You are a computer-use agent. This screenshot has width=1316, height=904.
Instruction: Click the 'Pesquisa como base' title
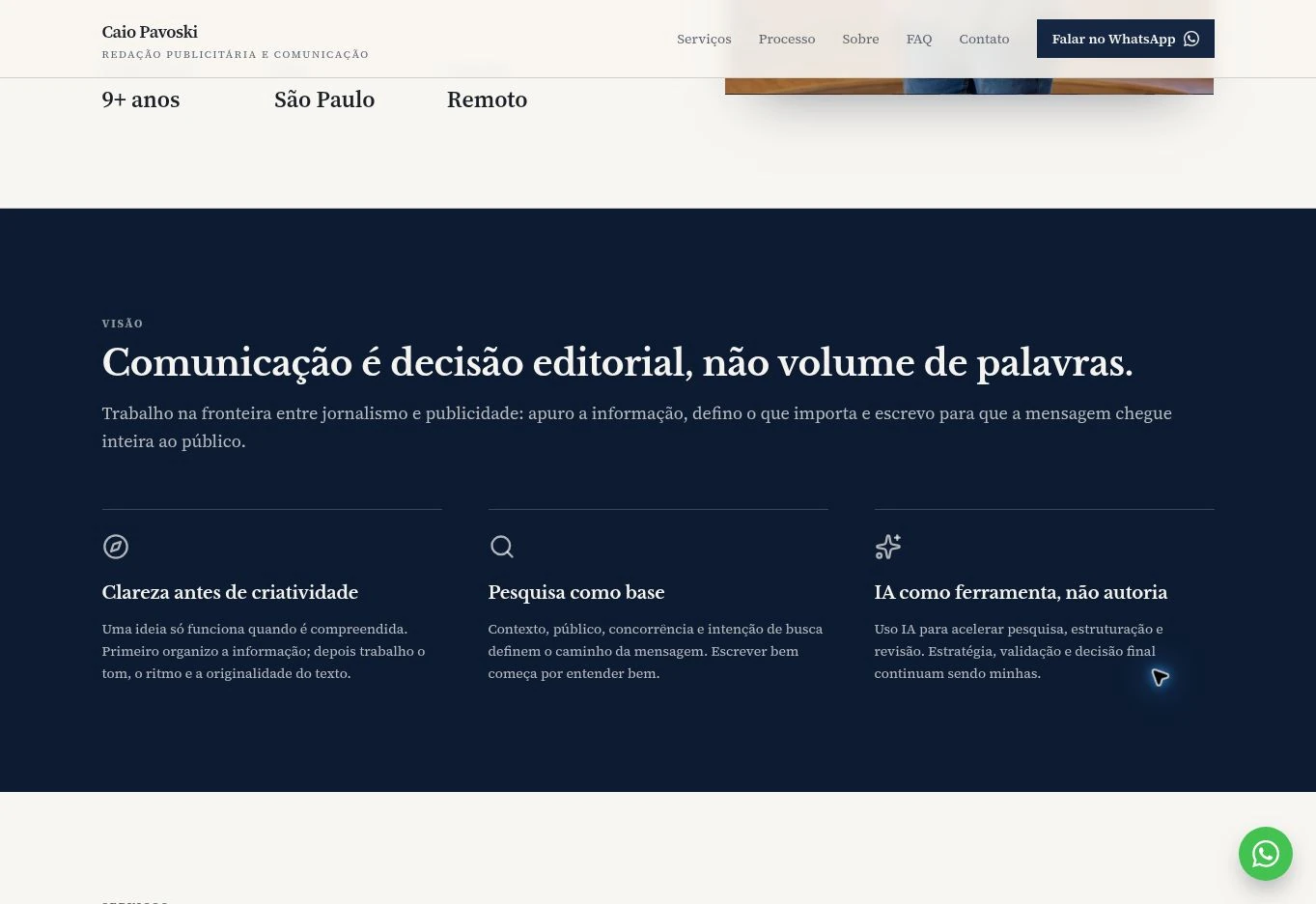click(576, 592)
